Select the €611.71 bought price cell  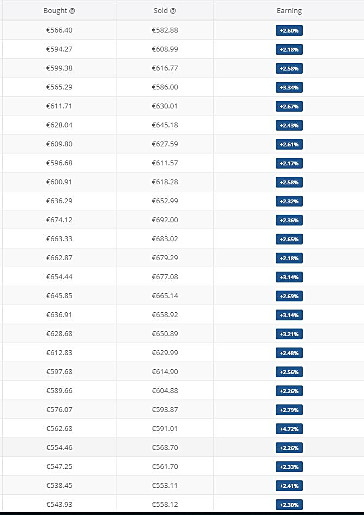59,106
